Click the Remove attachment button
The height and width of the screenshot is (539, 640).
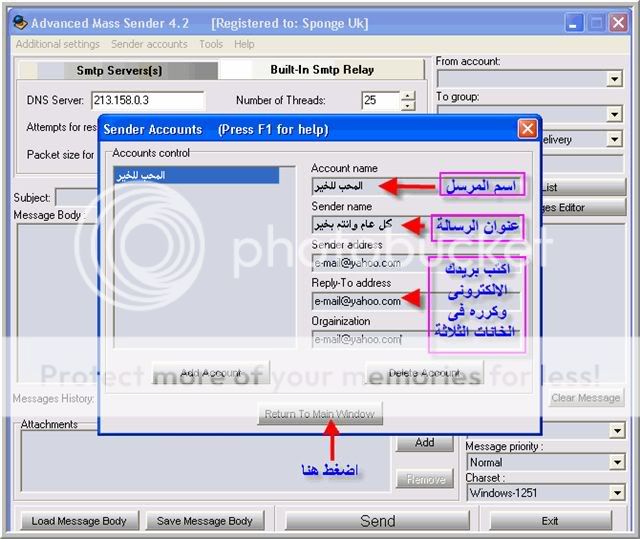click(x=425, y=479)
